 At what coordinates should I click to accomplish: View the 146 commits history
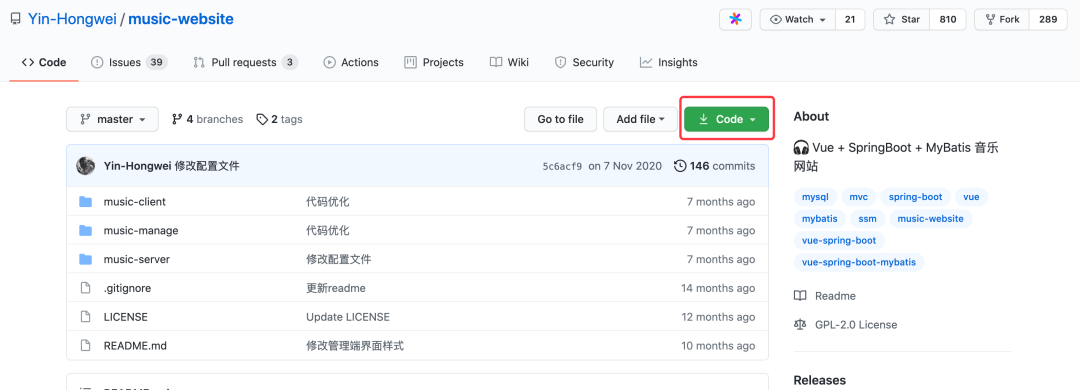pos(714,166)
